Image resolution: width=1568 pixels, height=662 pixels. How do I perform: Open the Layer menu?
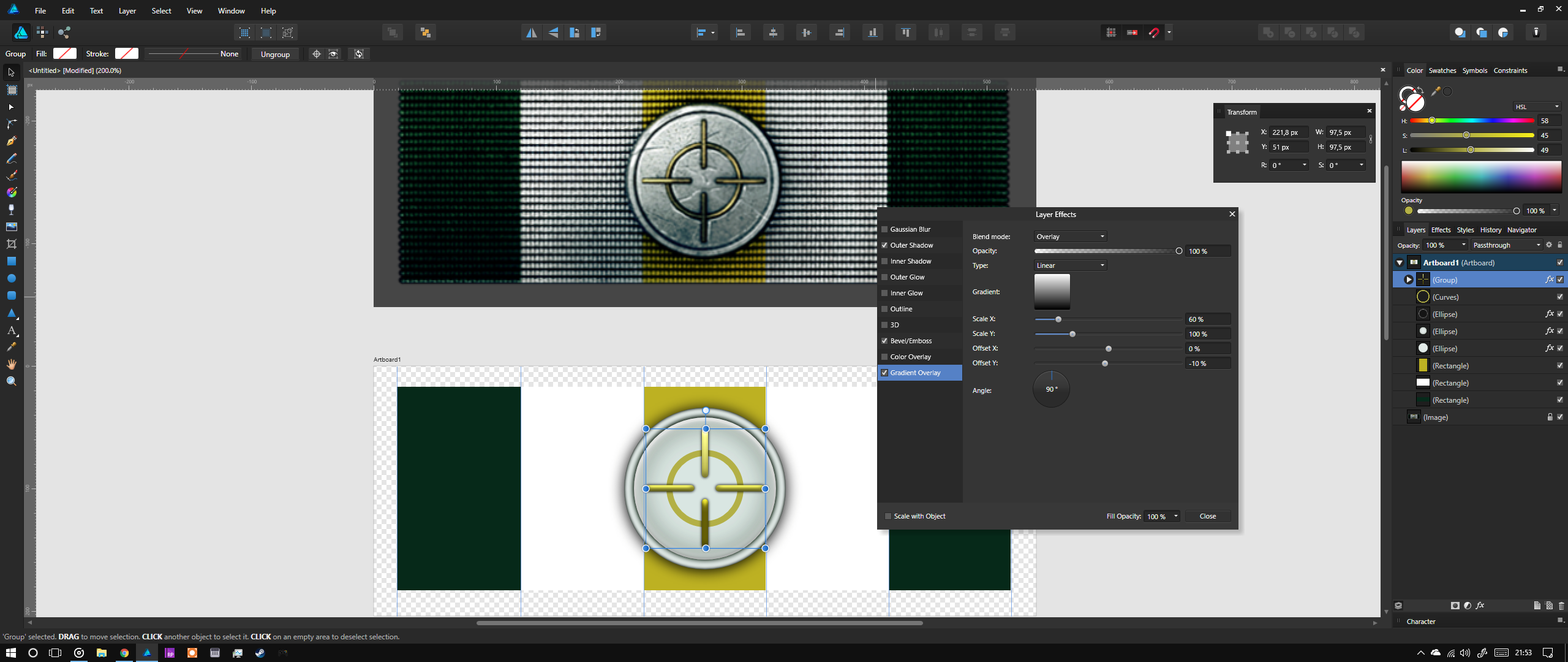[x=127, y=11]
